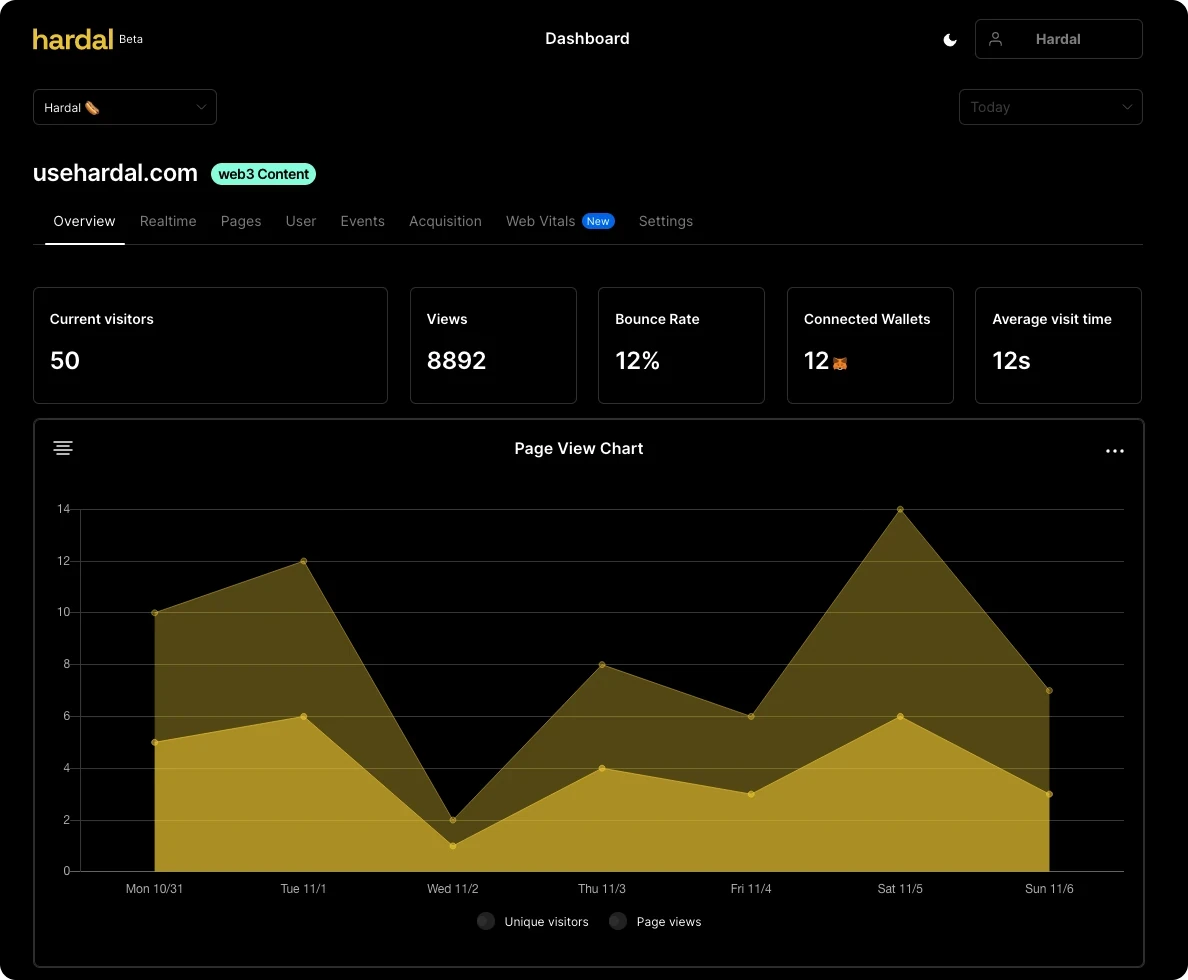Switch to the Acquisition tab

click(x=446, y=221)
